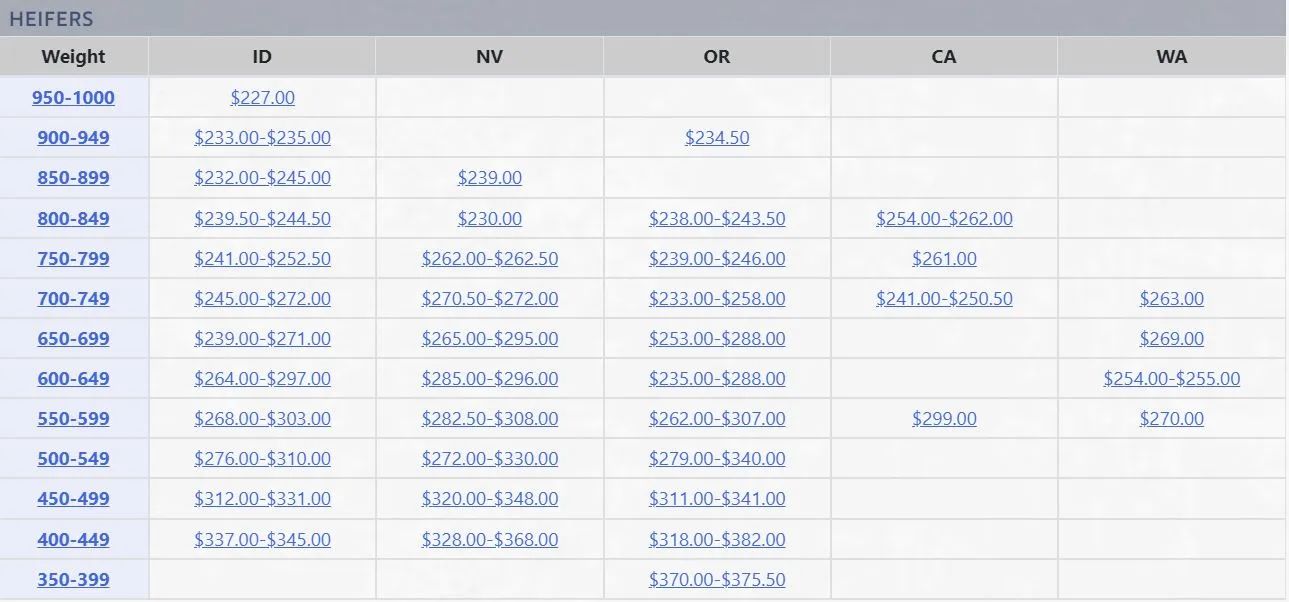Open the 950-1000 weight range link
Screen dimensions: 1289x602
pos(73,98)
